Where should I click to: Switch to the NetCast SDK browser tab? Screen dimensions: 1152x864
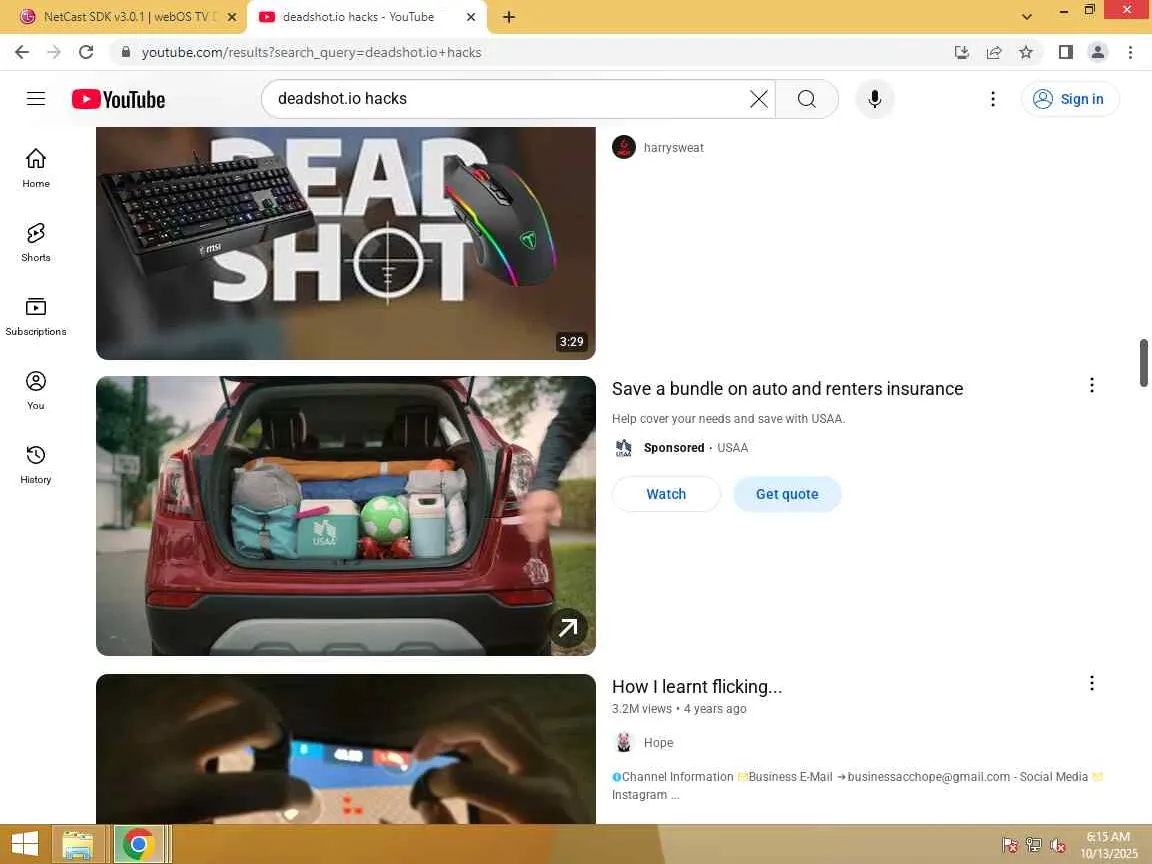(123, 16)
